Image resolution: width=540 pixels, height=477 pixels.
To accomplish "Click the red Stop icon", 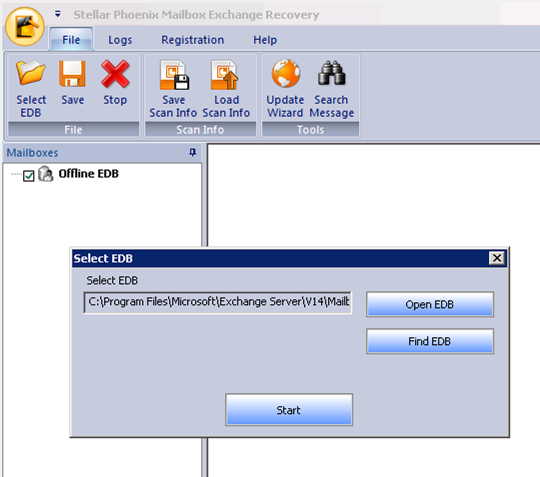I will (115, 74).
